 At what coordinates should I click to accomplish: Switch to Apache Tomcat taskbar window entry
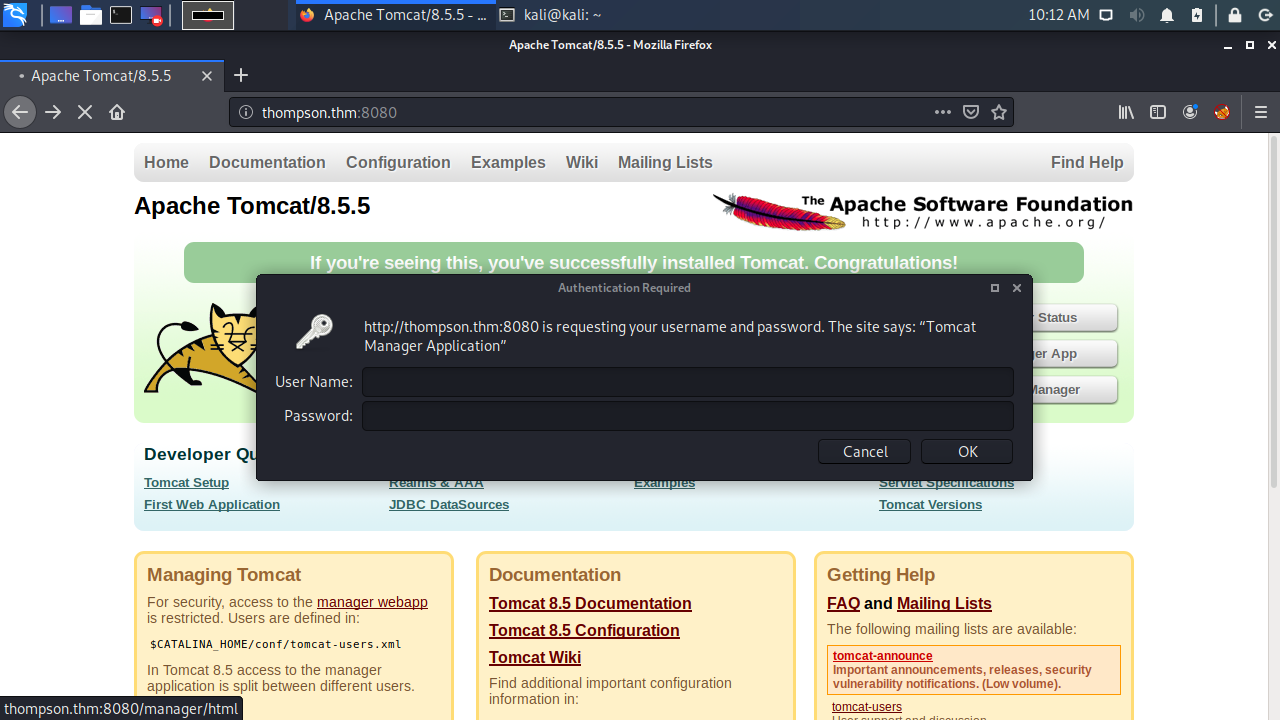(x=396, y=15)
